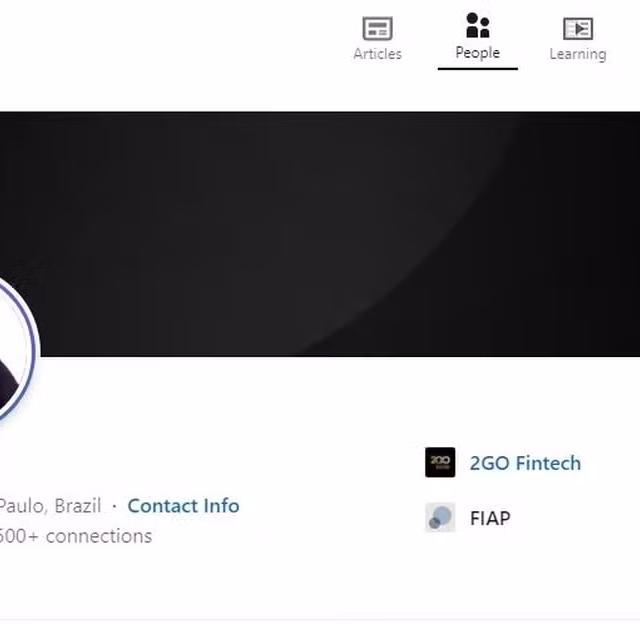The height and width of the screenshot is (624, 640).
Task: View the 500+ connections list
Action: (x=75, y=536)
